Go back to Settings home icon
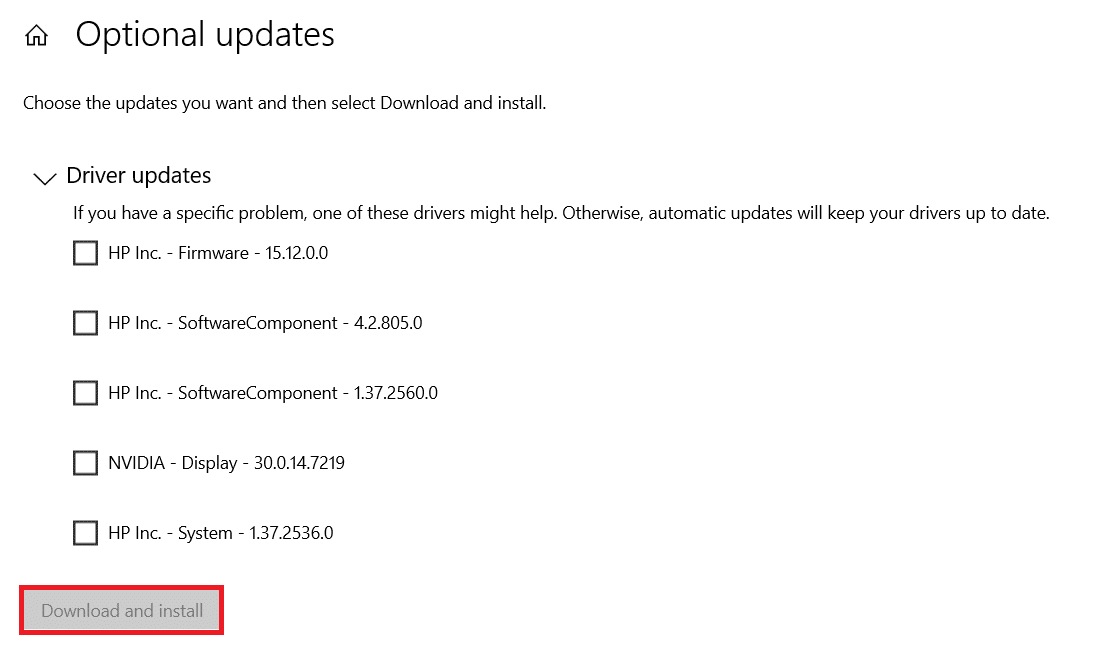 click(x=36, y=37)
